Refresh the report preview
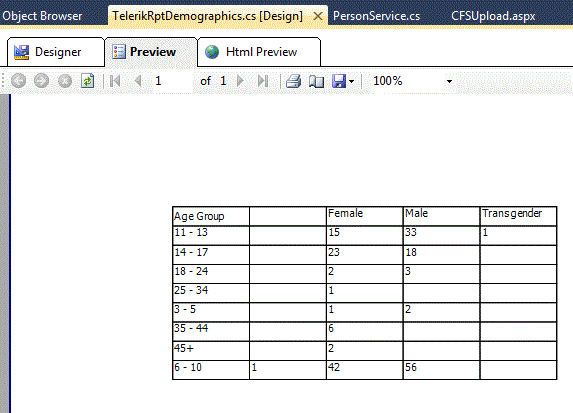 tap(87, 81)
